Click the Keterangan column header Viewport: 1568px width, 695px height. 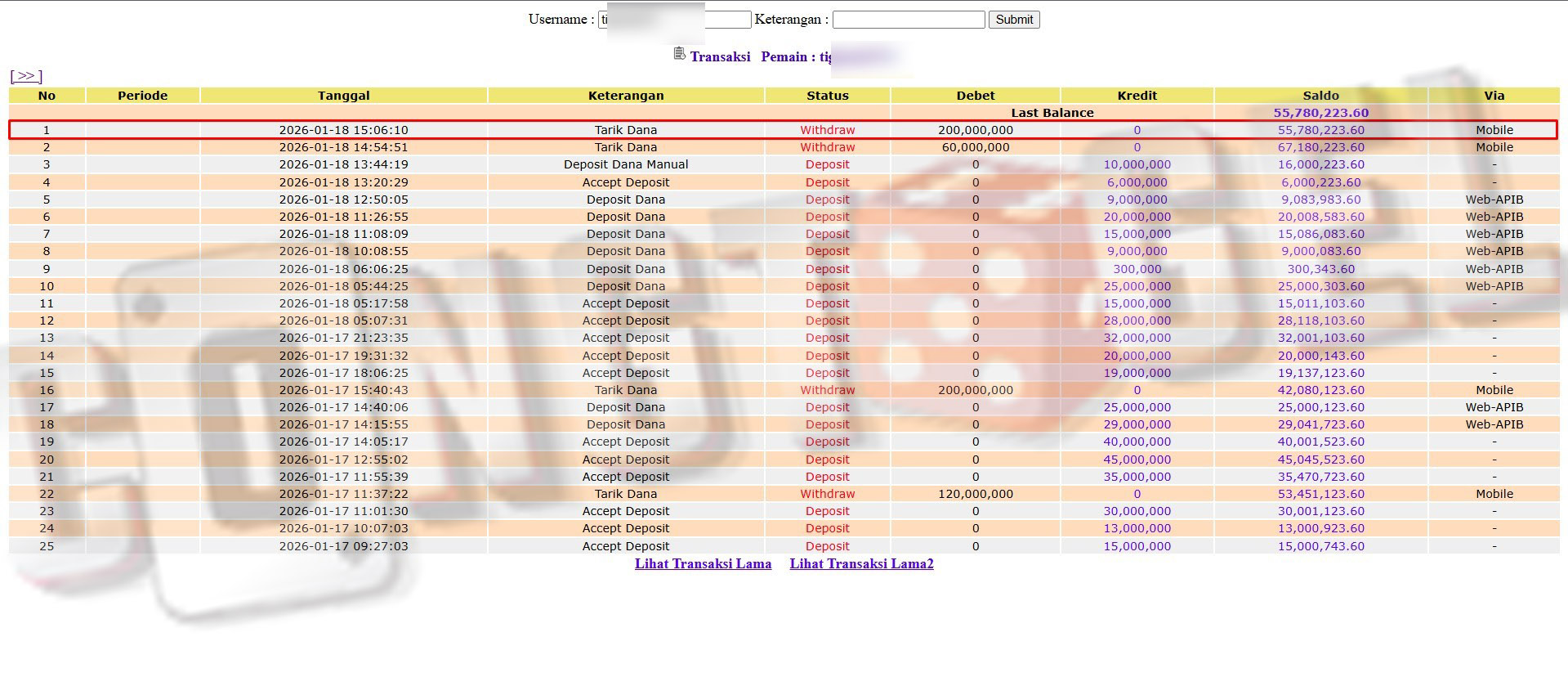[x=626, y=96]
